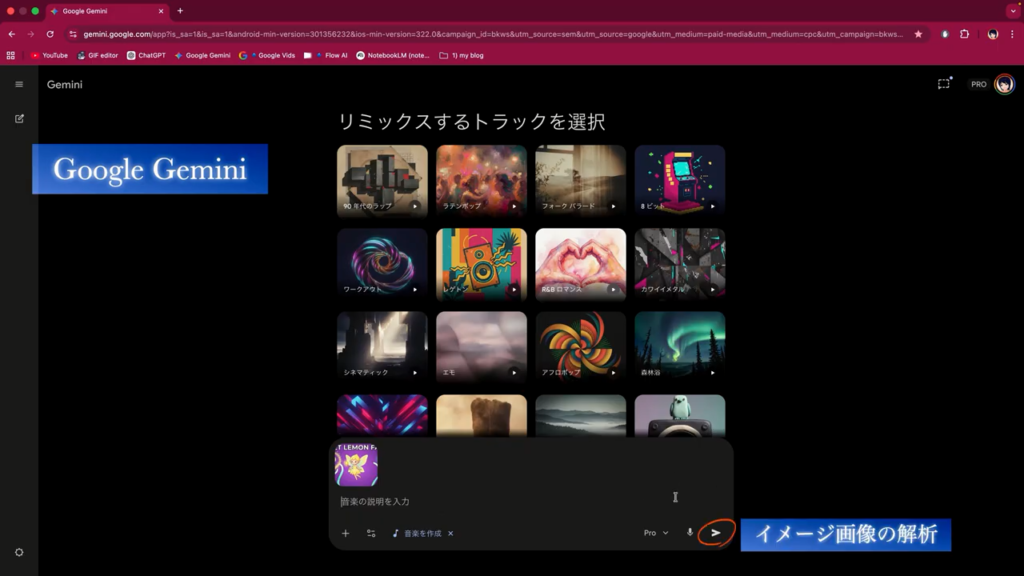This screenshot has height=576, width=1024.
Task: Play the ラテンポップ track preview
Action: pyautogui.click(x=514, y=206)
